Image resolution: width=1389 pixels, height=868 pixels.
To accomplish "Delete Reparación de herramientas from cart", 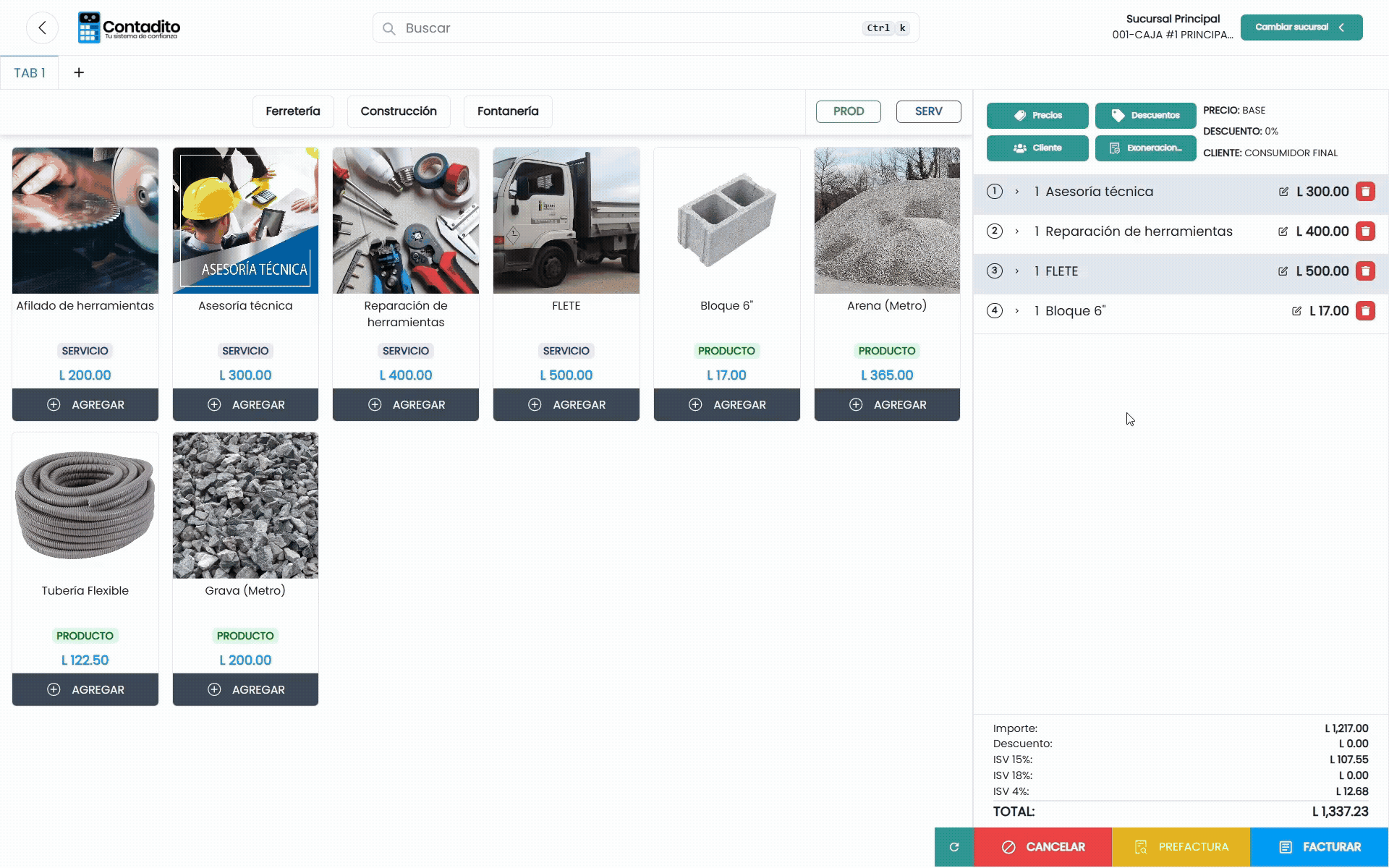I will point(1365,231).
